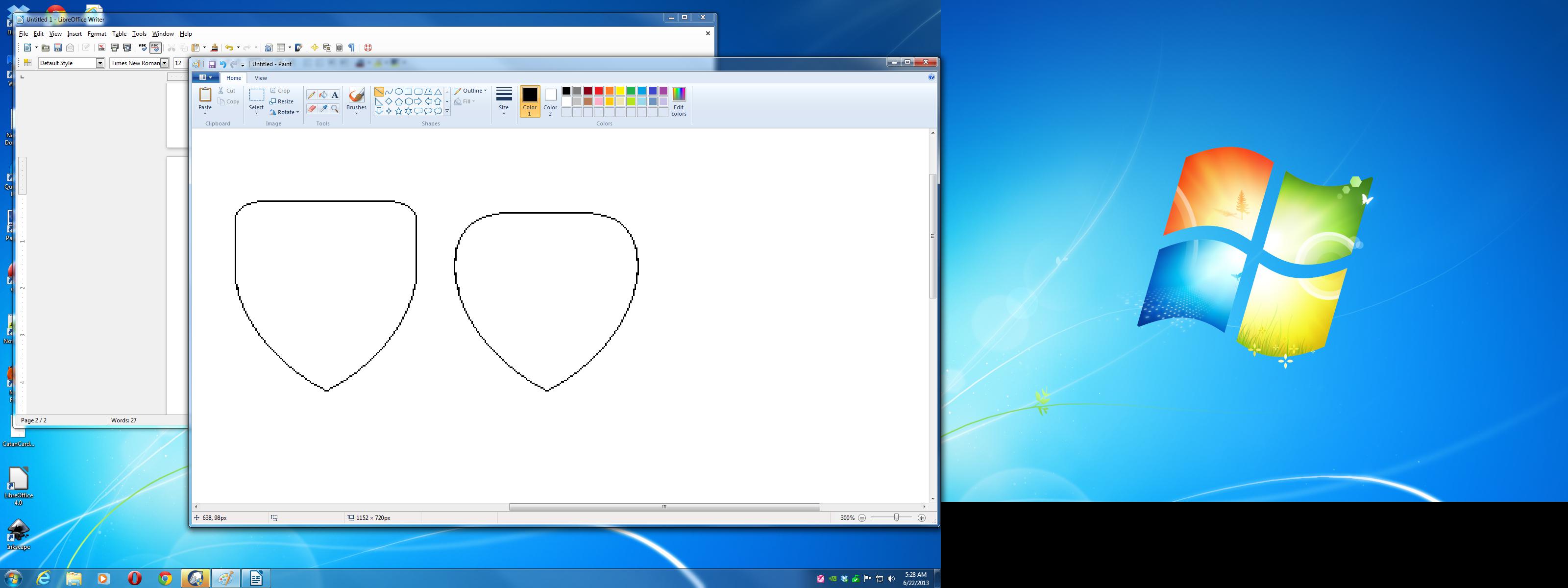Choose the Down arrow shape

pos(379,111)
